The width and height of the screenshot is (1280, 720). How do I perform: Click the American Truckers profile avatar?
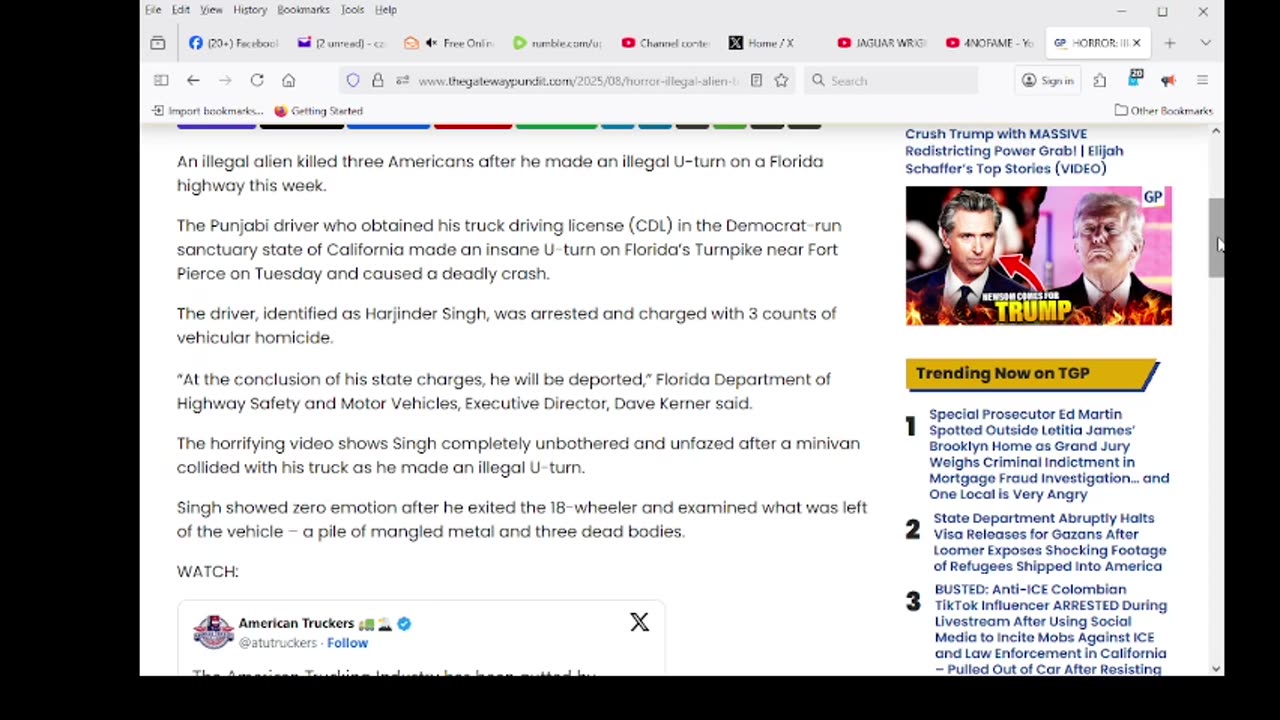213,632
